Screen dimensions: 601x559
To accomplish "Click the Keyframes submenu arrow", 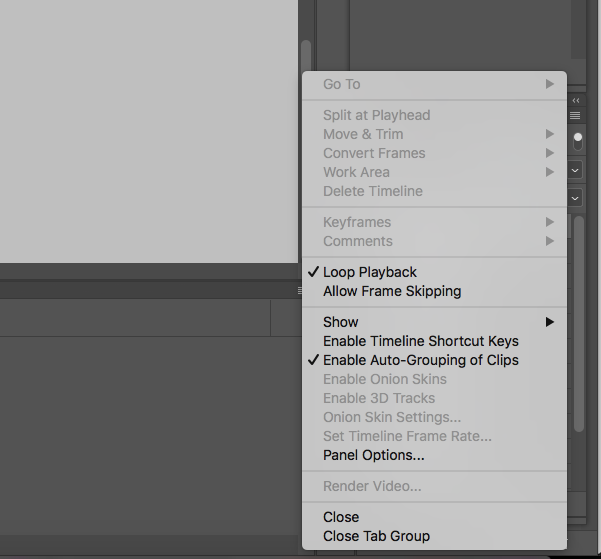I will [x=550, y=222].
